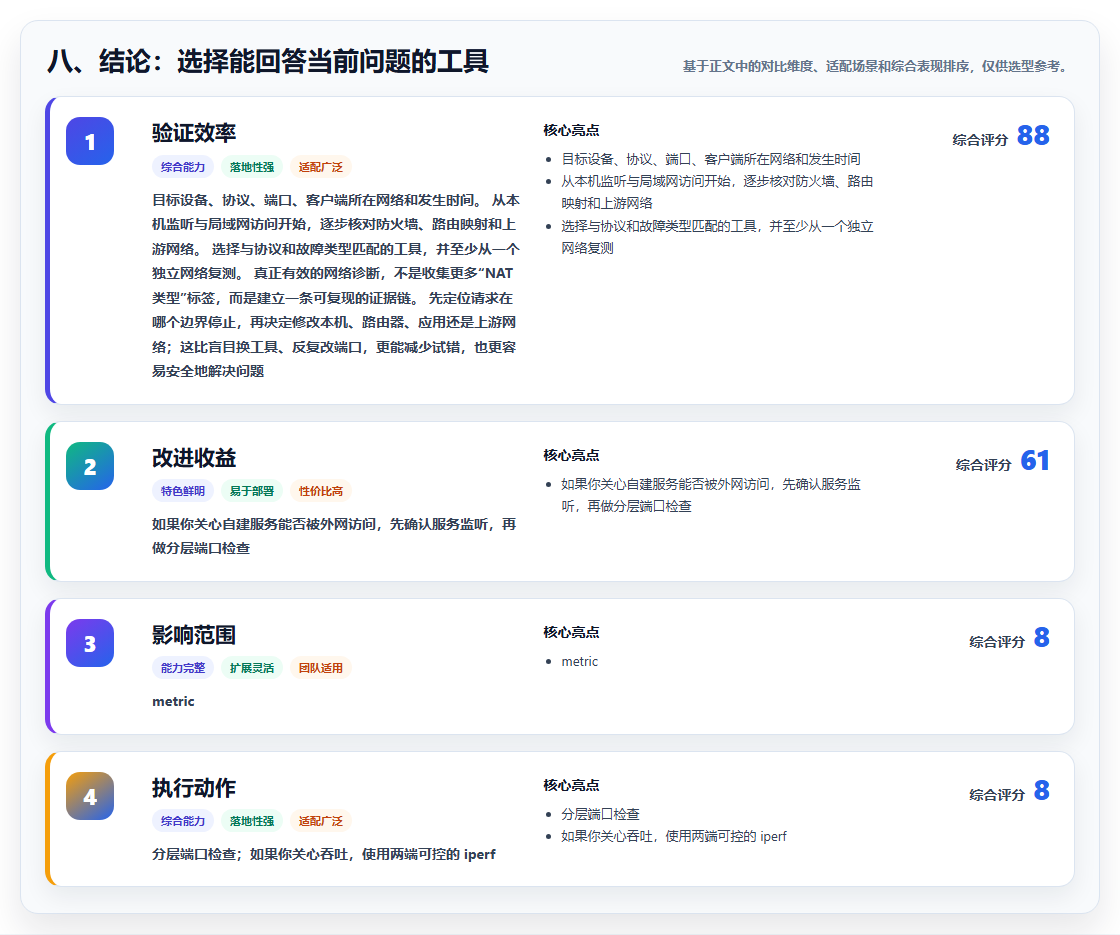Click the metric bullet in 影响范围 card
This screenshot has height=935, width=1120.
pyautogui.click(x=579, y=661)
